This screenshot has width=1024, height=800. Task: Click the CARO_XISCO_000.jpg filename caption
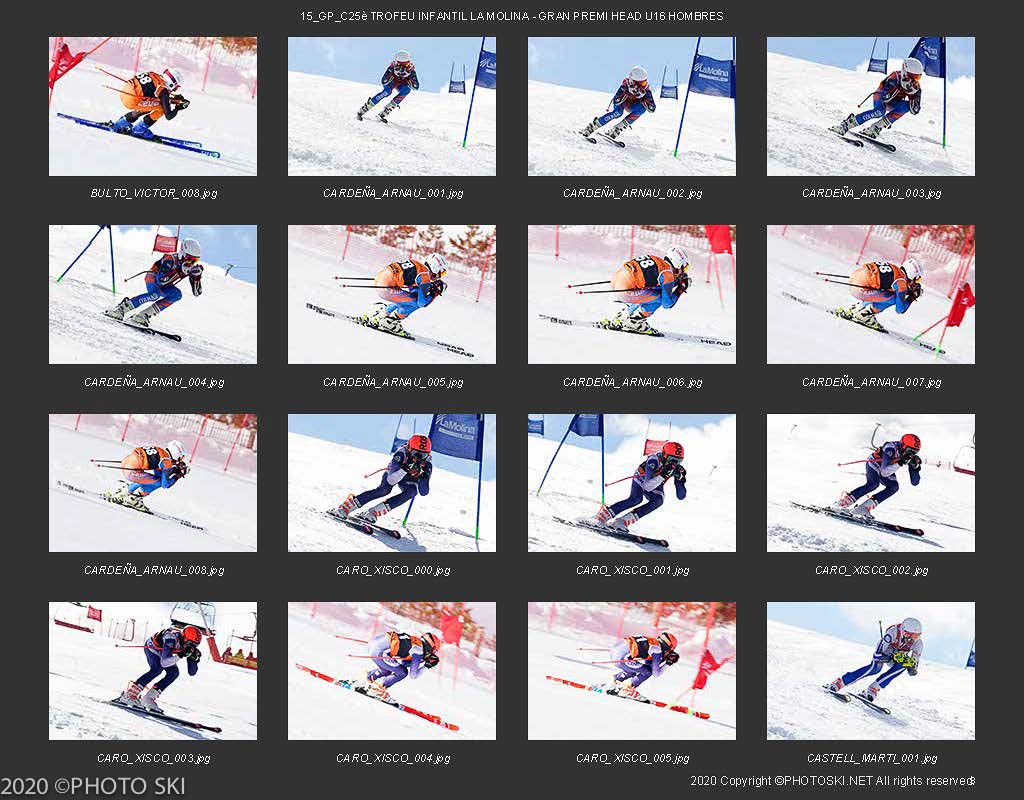(392, 570)
